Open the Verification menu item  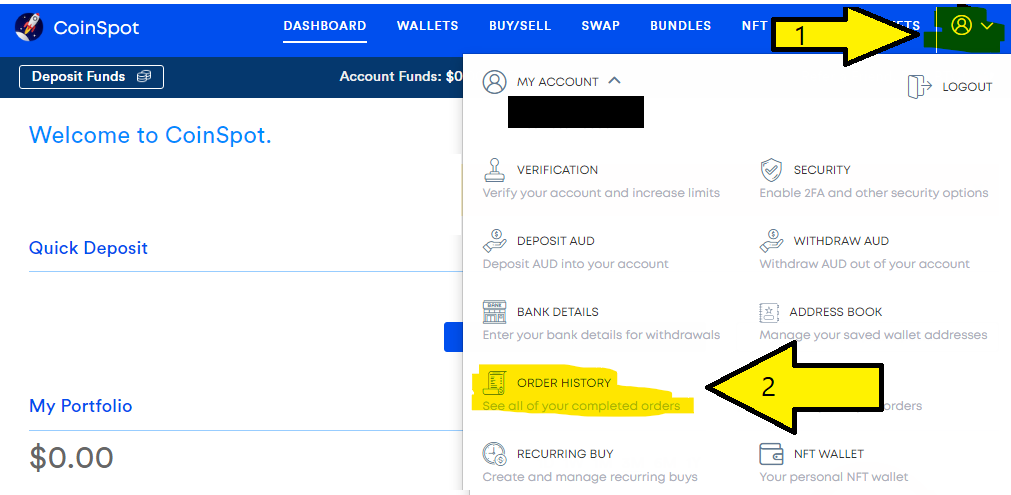tap(557, 170)
